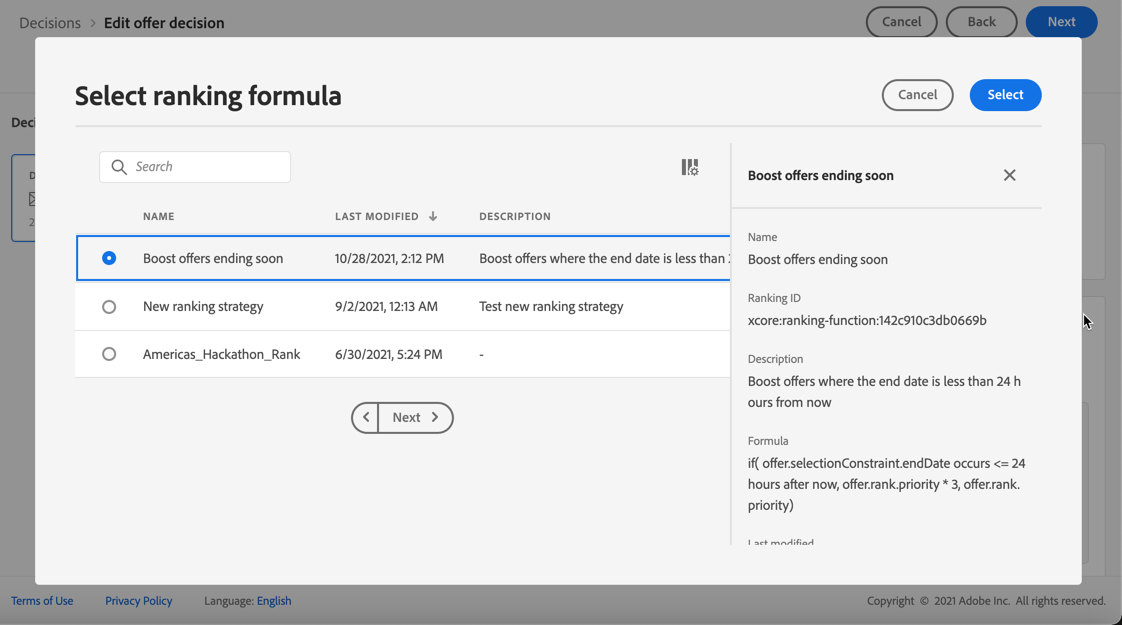Select Americas_Hackathon_Rank radio button
This screenshot has width=1122, height=625.
coord(109,354)
